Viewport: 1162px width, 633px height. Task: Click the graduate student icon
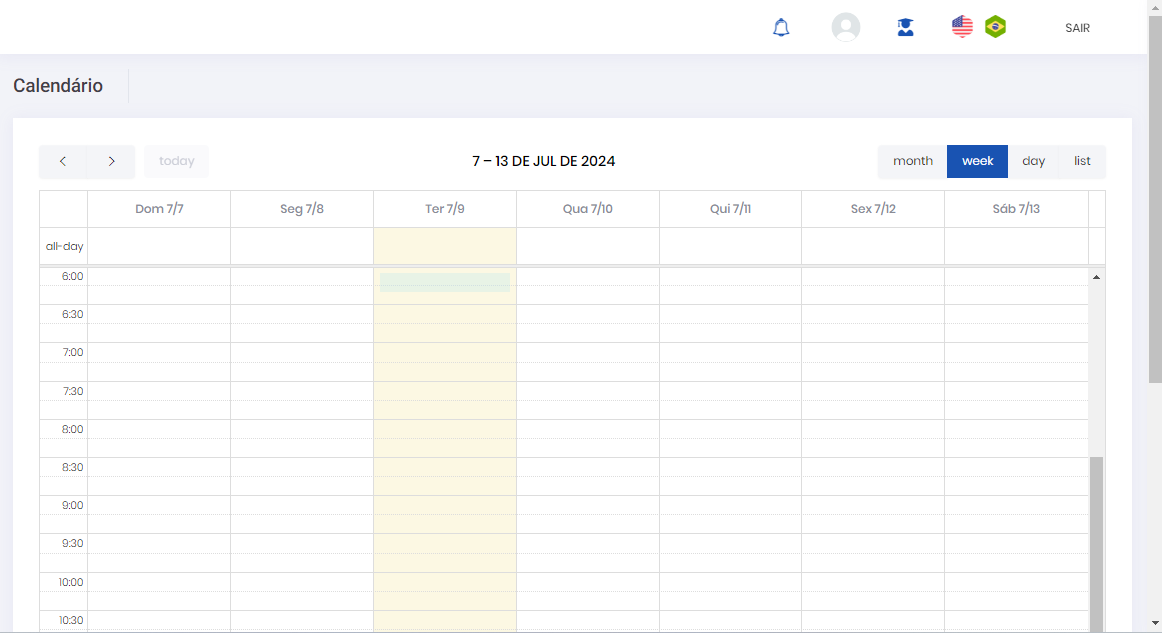point(905,28)
